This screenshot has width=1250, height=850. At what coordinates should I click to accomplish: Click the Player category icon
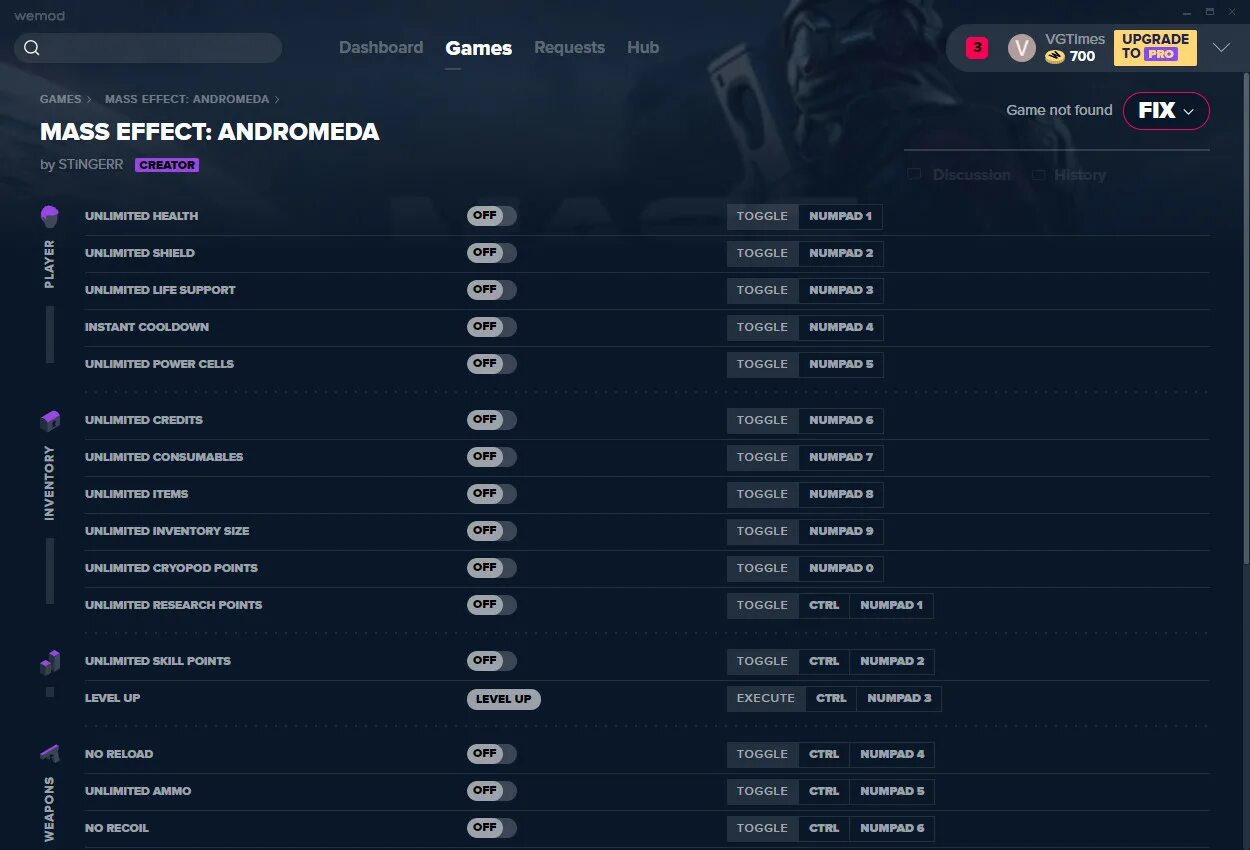point(50,216)
